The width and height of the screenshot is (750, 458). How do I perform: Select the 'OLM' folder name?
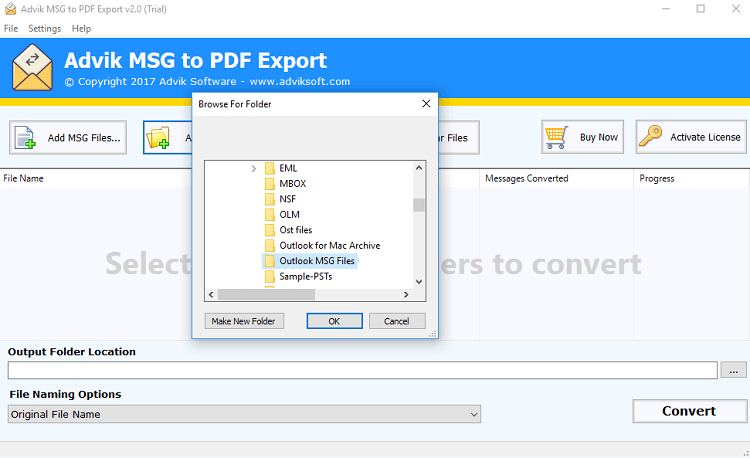pyautogui.click(x=289, y=215)
